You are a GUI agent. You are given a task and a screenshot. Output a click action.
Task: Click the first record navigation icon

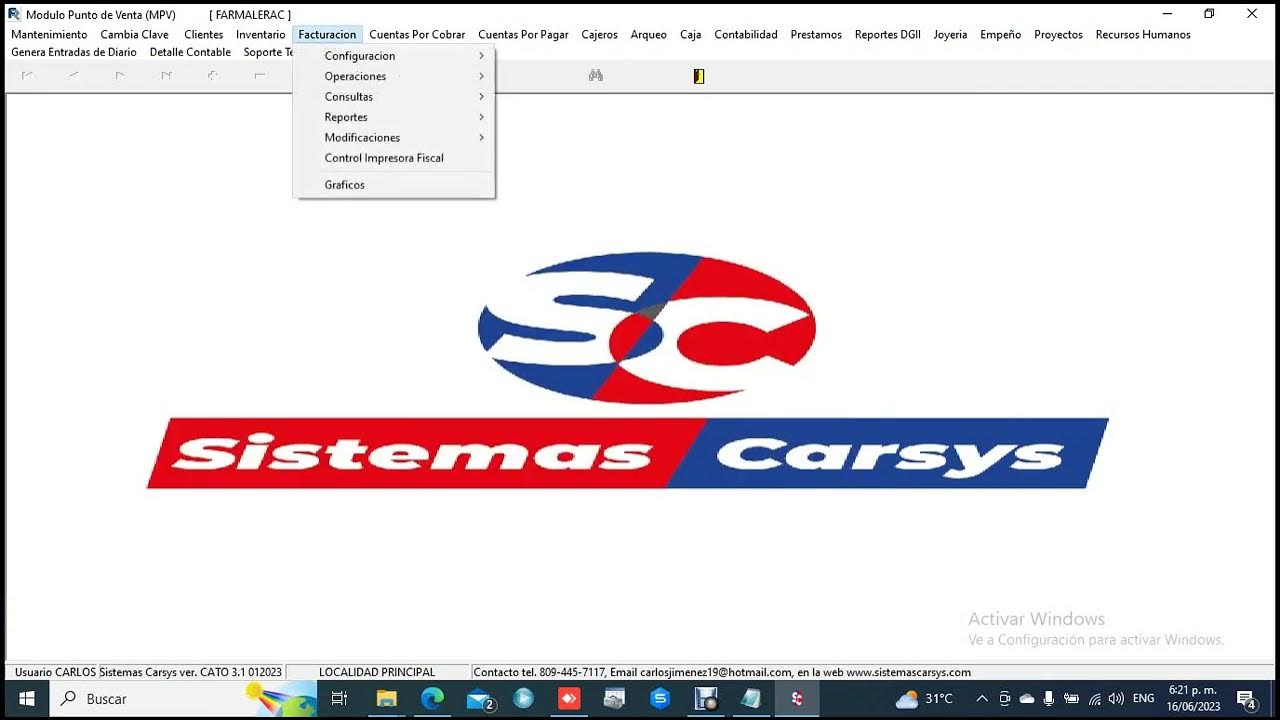tap(27, 76)
